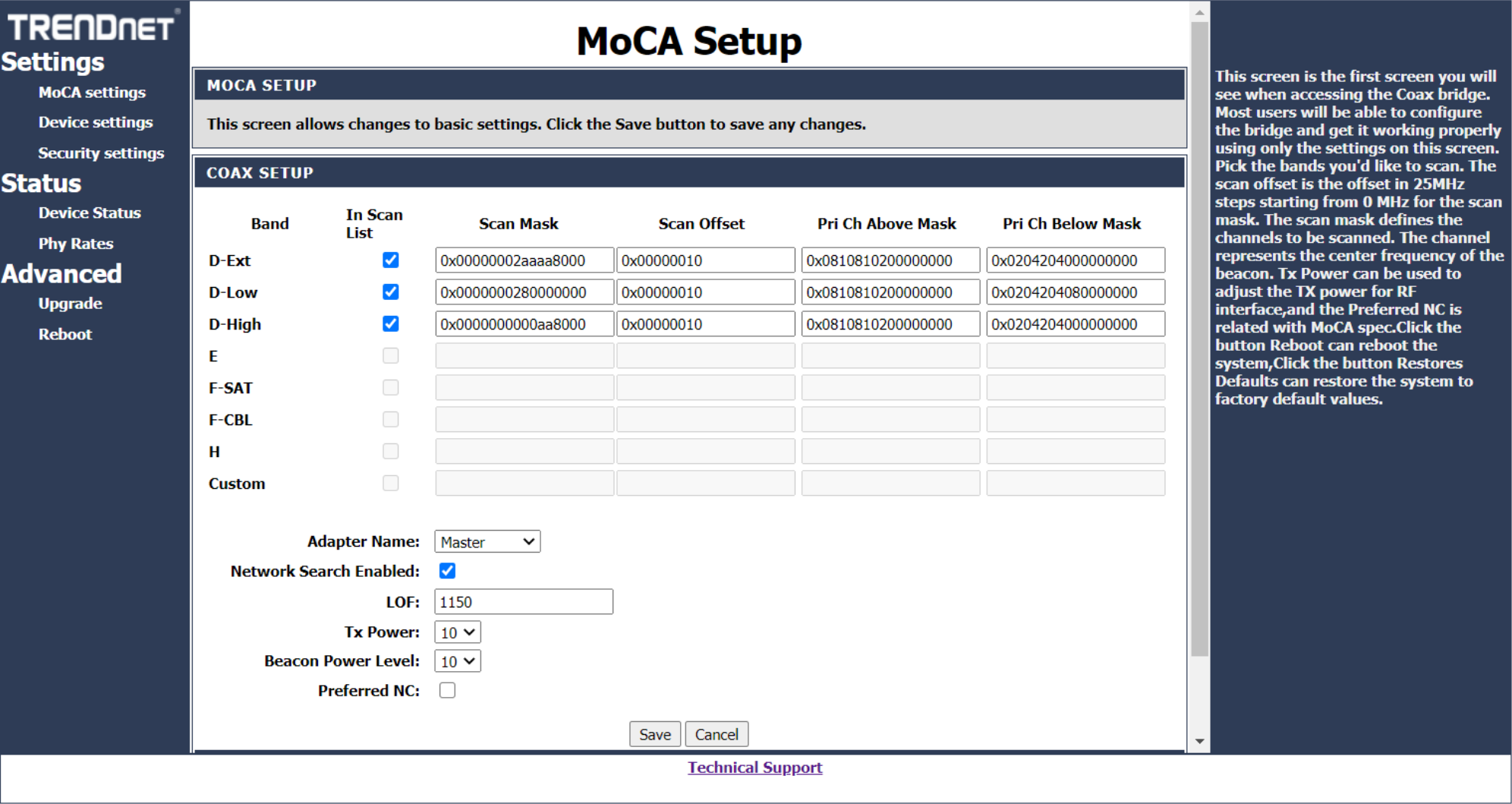Viewport: 1512px width, 804px height.
Task: Uncheck D-Ext In Scan List checkbox
Action: coord(390,260)
